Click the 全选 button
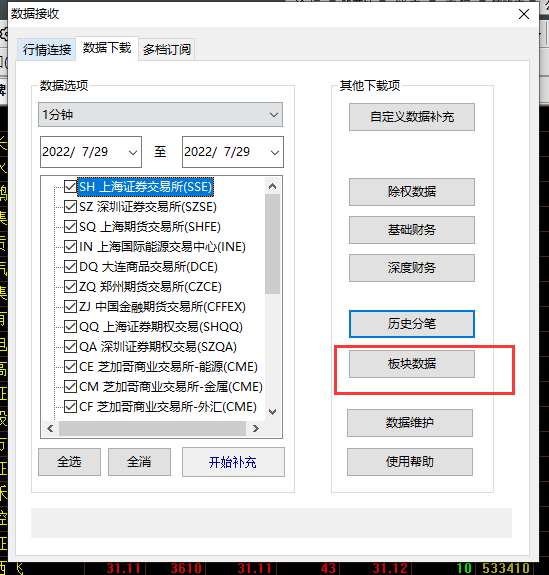549x575 pixels. [69, 462]
